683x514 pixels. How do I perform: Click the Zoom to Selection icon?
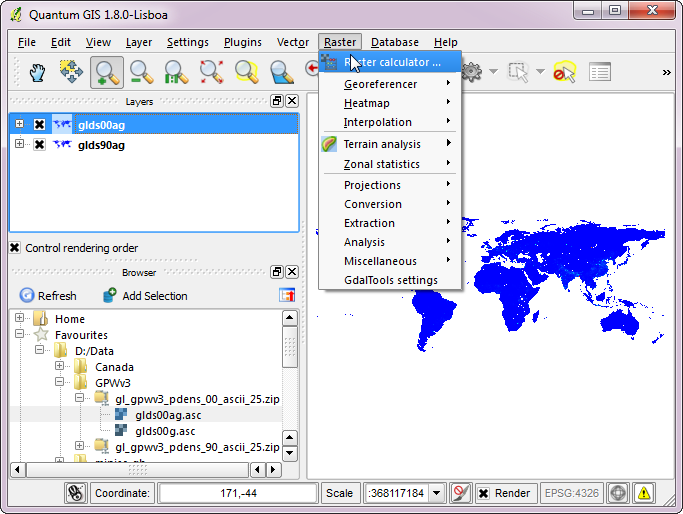(247, 72)
